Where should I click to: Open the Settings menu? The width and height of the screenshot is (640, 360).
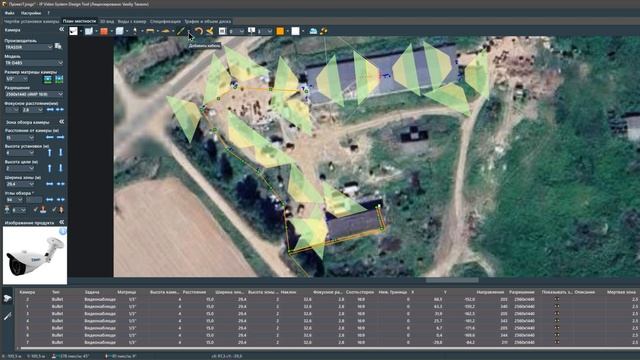click(x=31, y=13)
